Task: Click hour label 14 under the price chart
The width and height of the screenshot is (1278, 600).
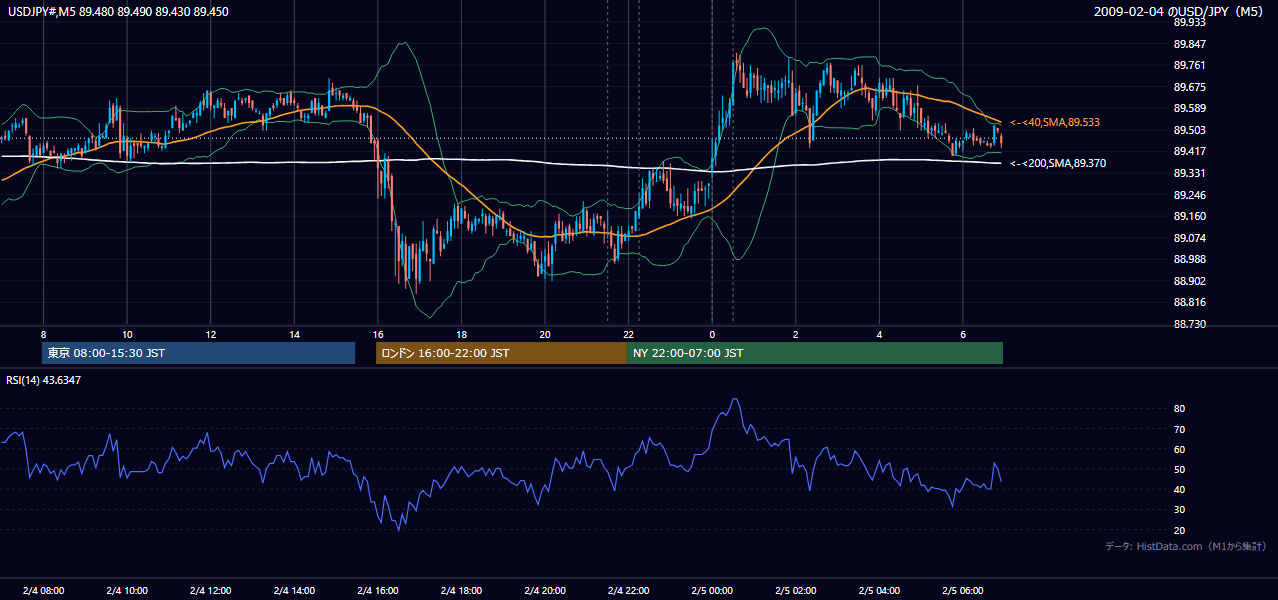Action: 294,334
